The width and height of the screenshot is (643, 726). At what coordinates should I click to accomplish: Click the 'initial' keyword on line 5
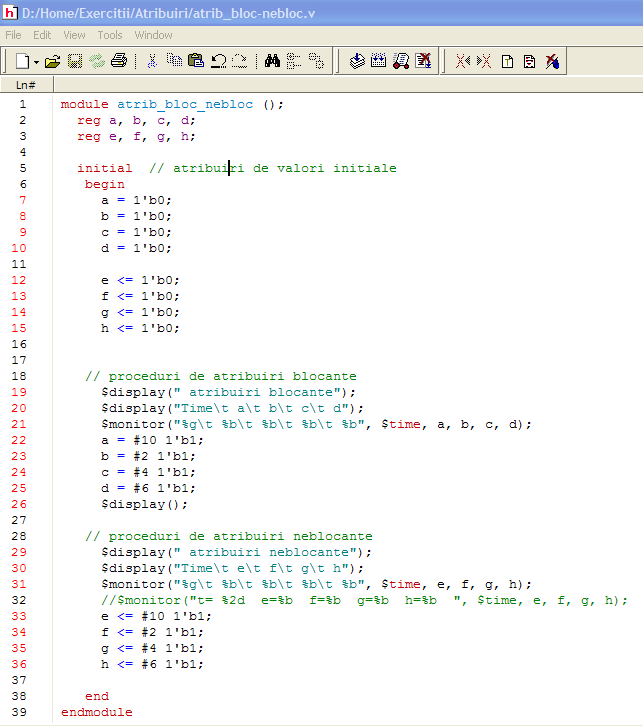[x=104, y=168]
